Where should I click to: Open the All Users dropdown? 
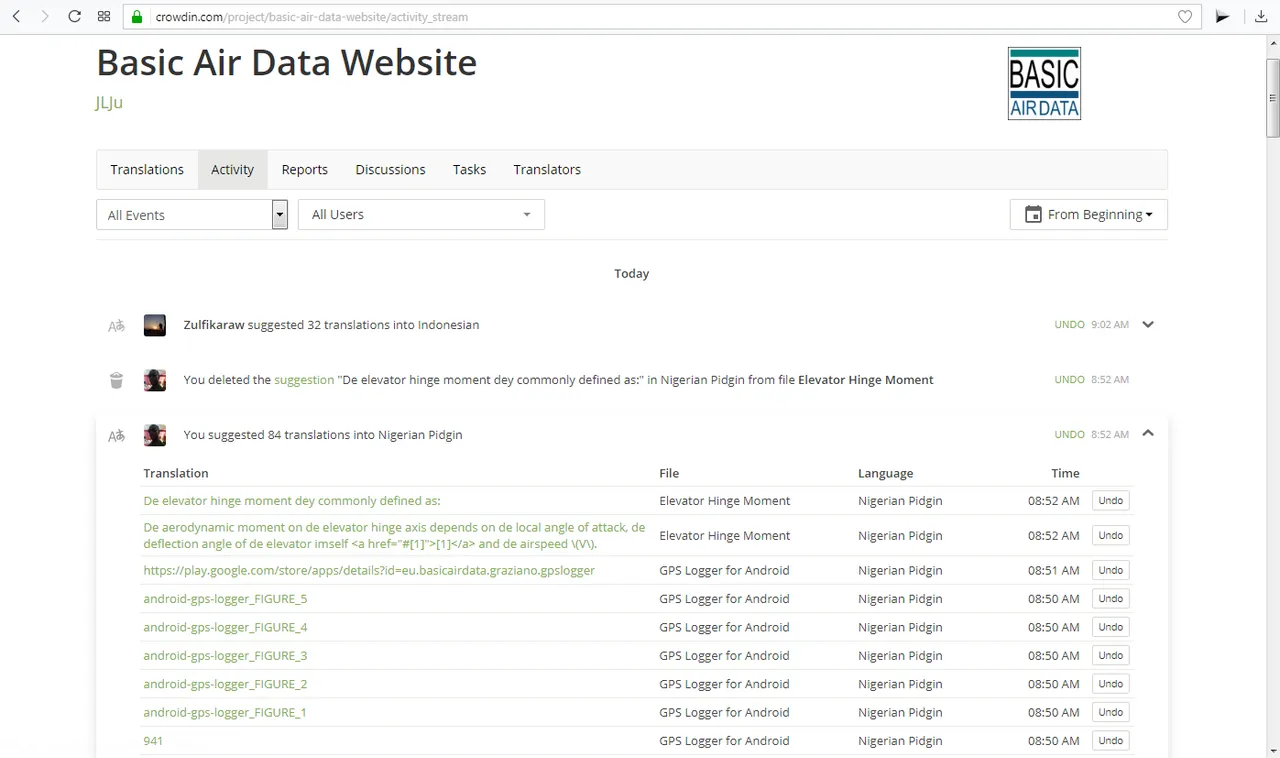(x=421, y=214)
